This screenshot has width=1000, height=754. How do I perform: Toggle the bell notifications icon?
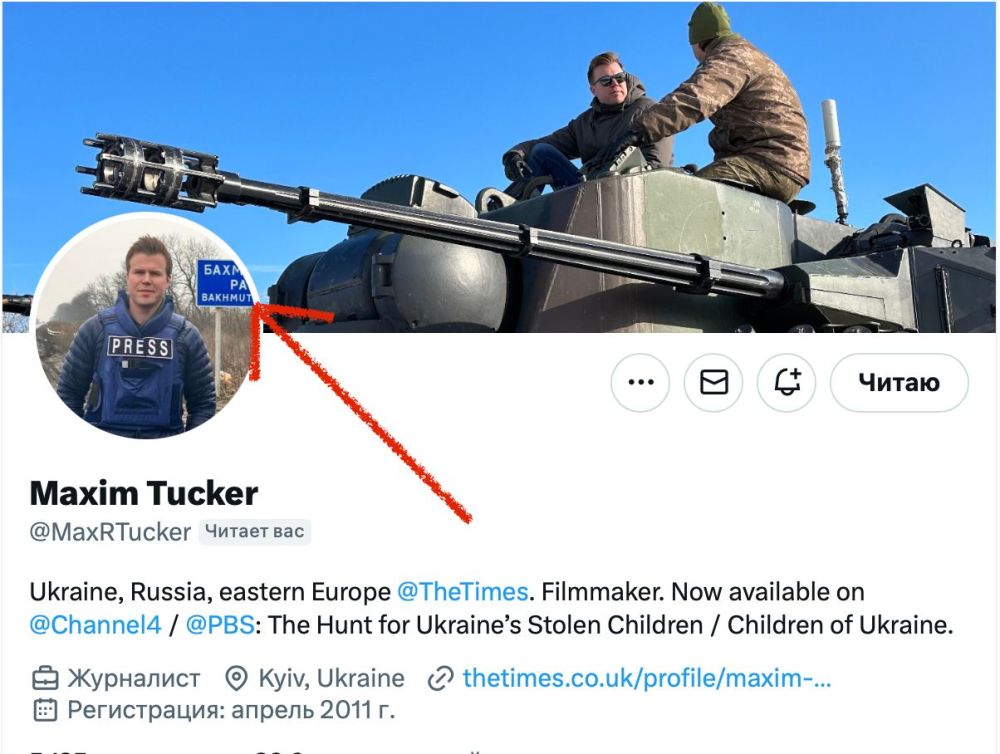(x=787, y=382)
